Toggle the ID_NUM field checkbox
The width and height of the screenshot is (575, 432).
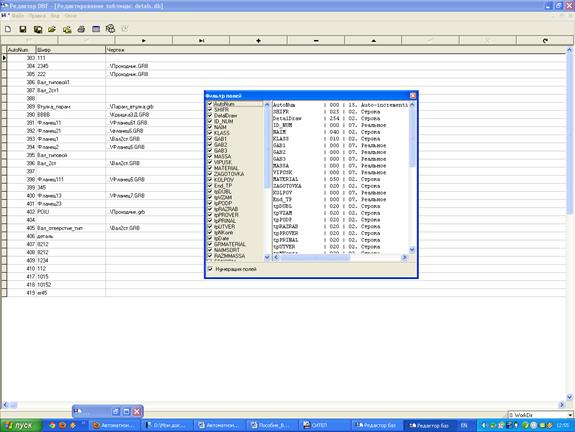coord(210,121)
